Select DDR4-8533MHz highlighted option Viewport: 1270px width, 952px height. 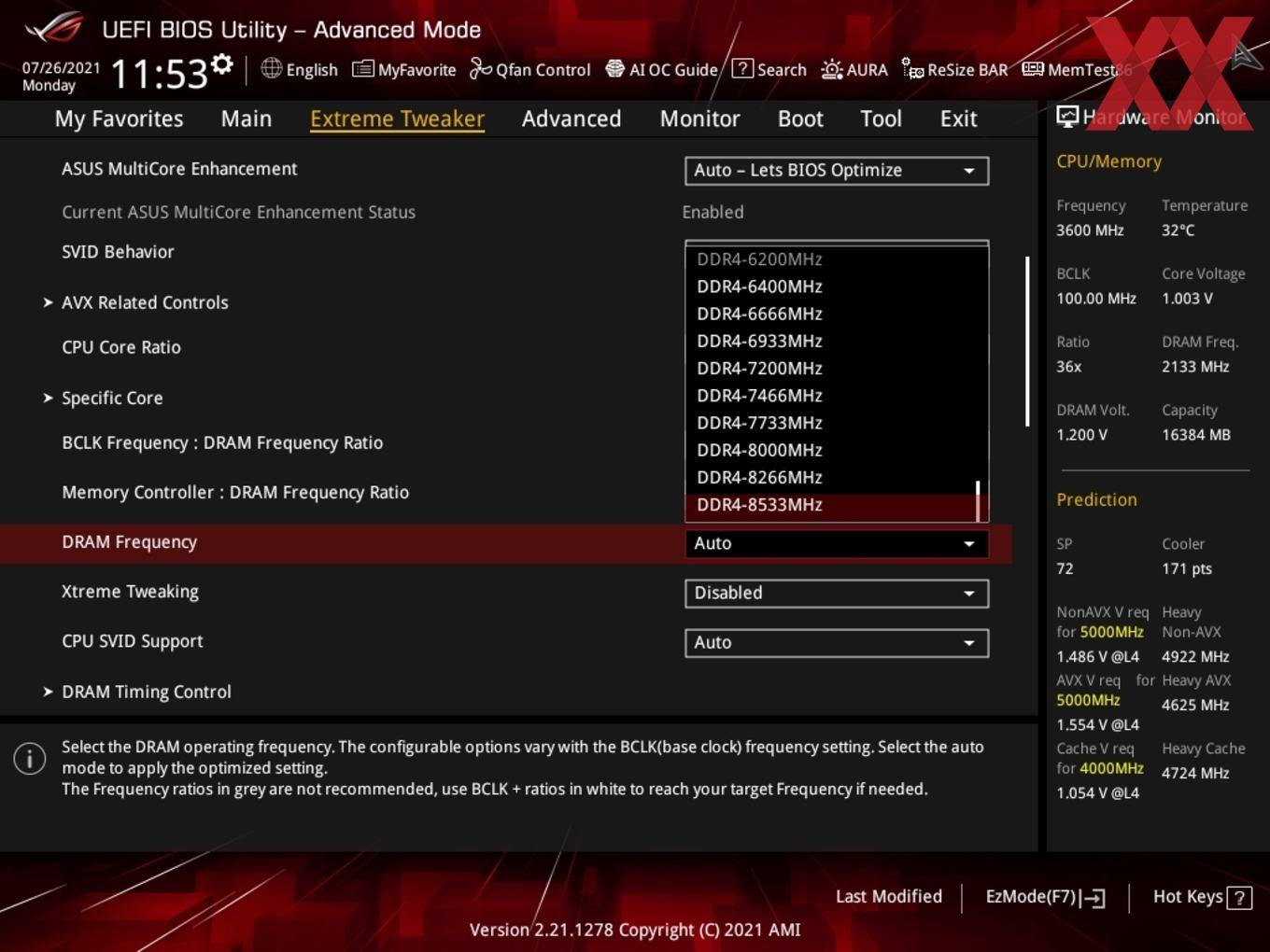point(837,505)
